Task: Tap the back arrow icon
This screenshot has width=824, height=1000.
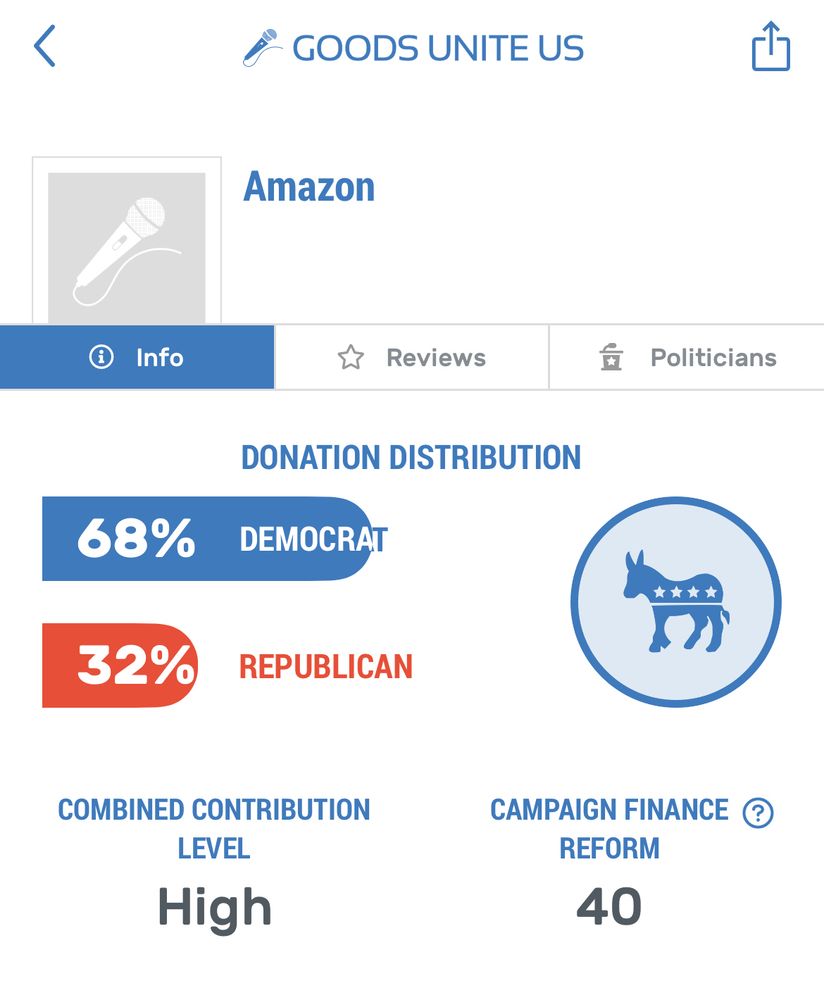Action: coord(45,47)
